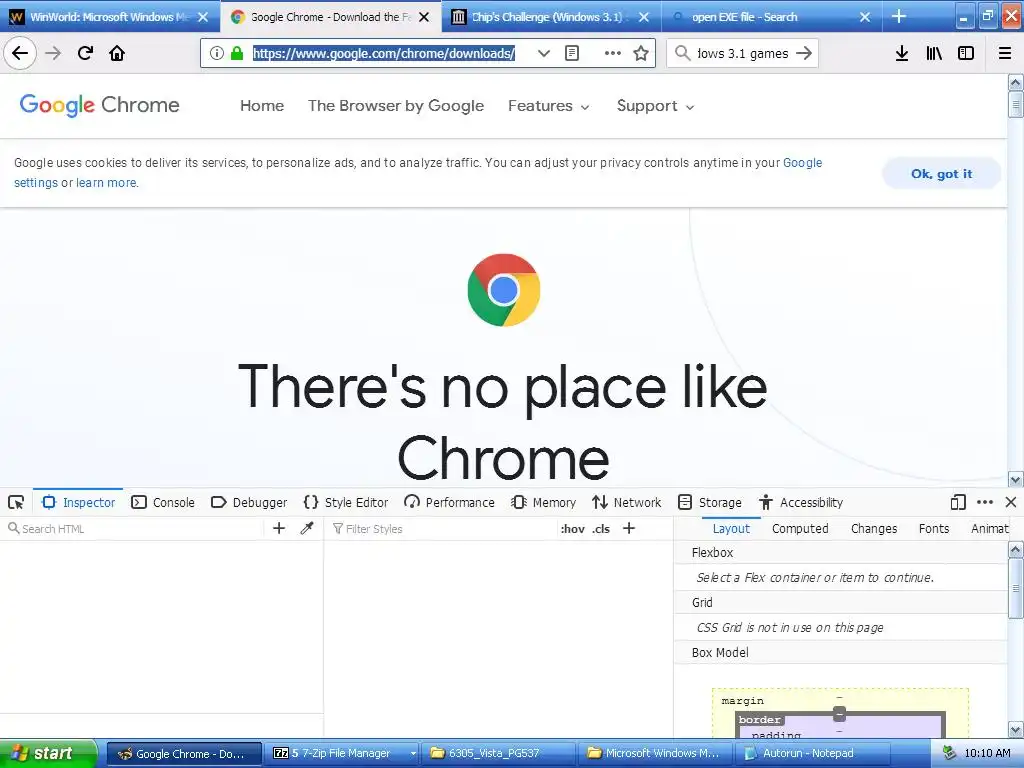The width and height of the screenshot is (1024, 768).
Task: Pick an element from the page
Action: 16,502
